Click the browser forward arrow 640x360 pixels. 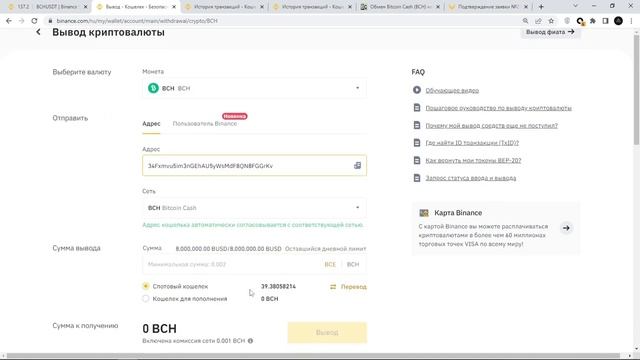point(22,21)
